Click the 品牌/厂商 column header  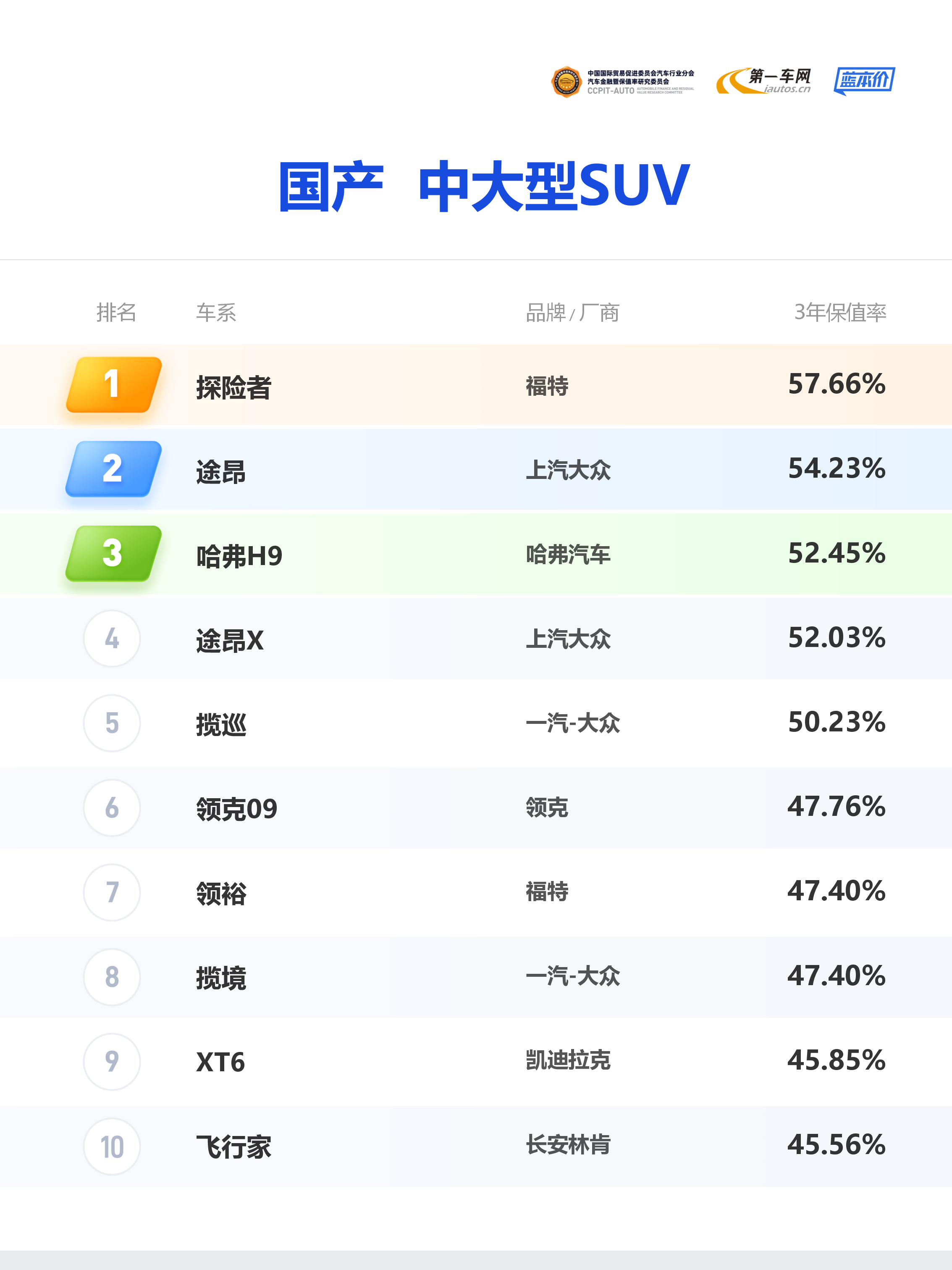tap(572, 312)
